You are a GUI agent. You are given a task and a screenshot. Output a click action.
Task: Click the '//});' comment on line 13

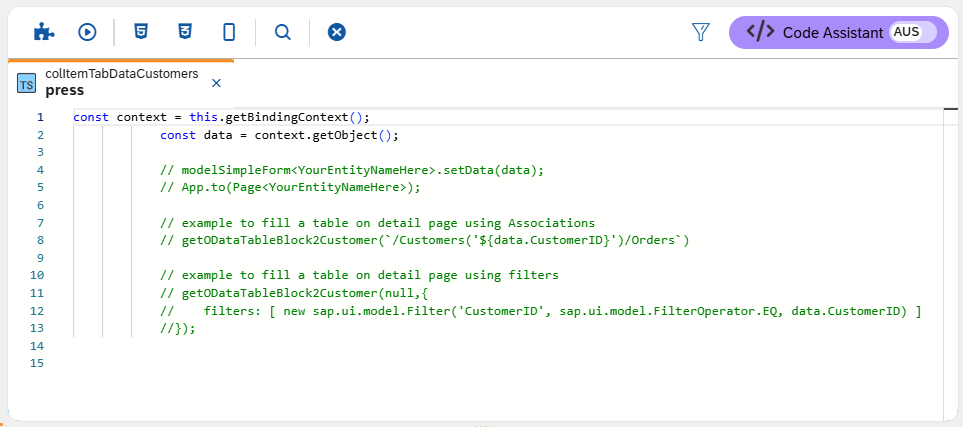(177, 329)
